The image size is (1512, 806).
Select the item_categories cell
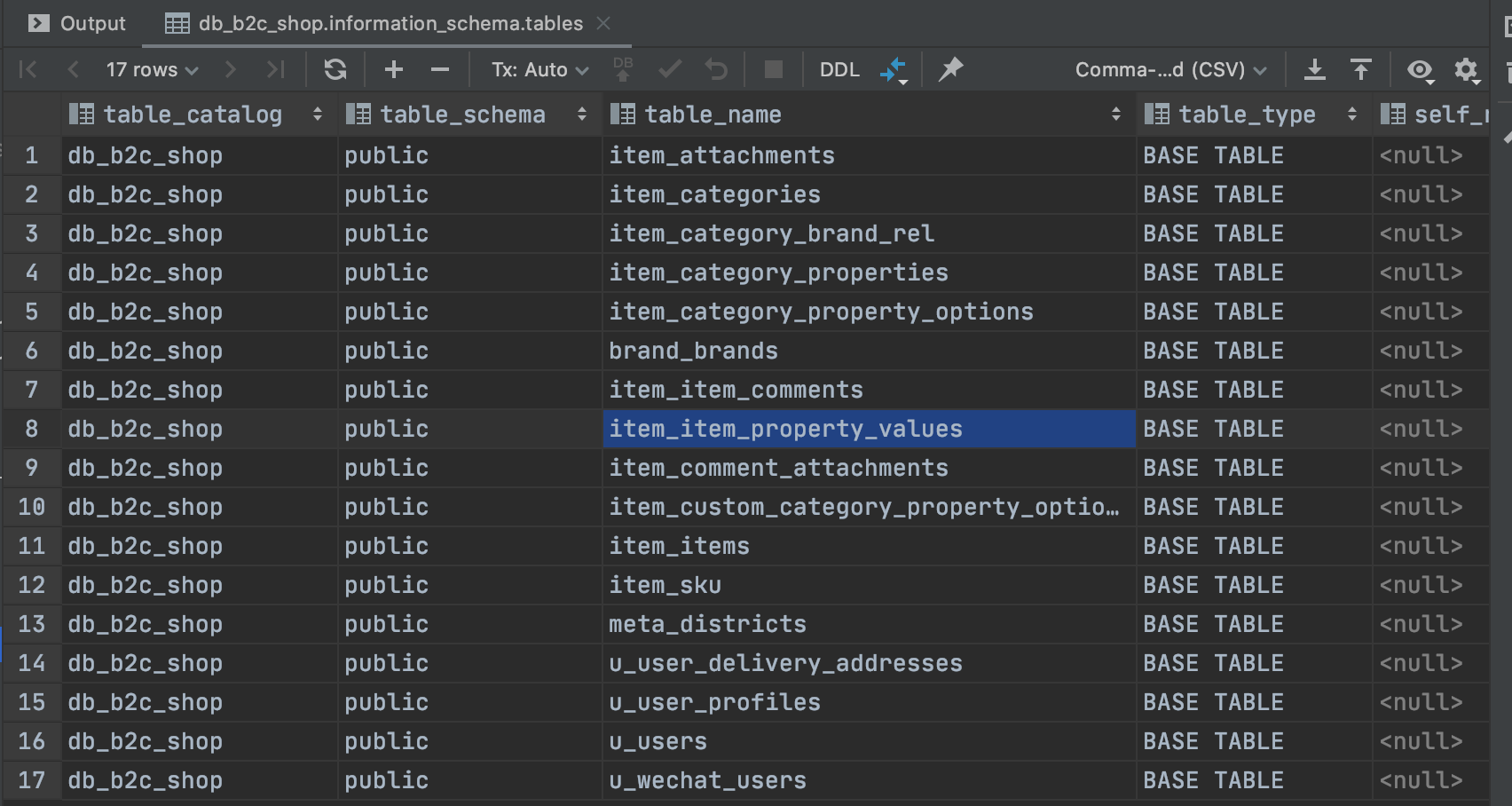tap(870, 194)
